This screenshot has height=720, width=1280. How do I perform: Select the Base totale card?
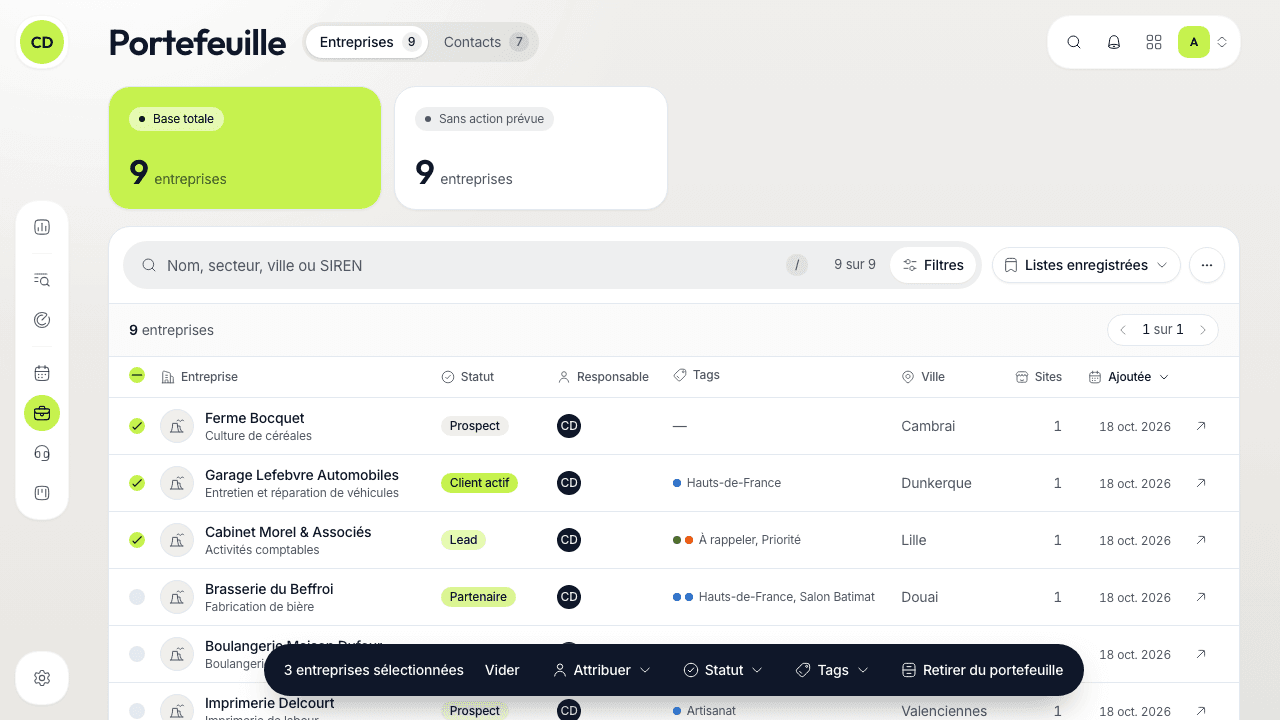coord(245,148)
